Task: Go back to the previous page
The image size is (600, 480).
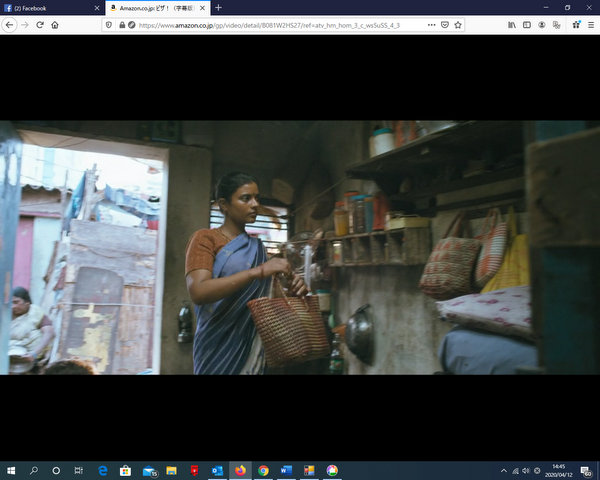Action: pyautogui.click(x=10, y=25)
